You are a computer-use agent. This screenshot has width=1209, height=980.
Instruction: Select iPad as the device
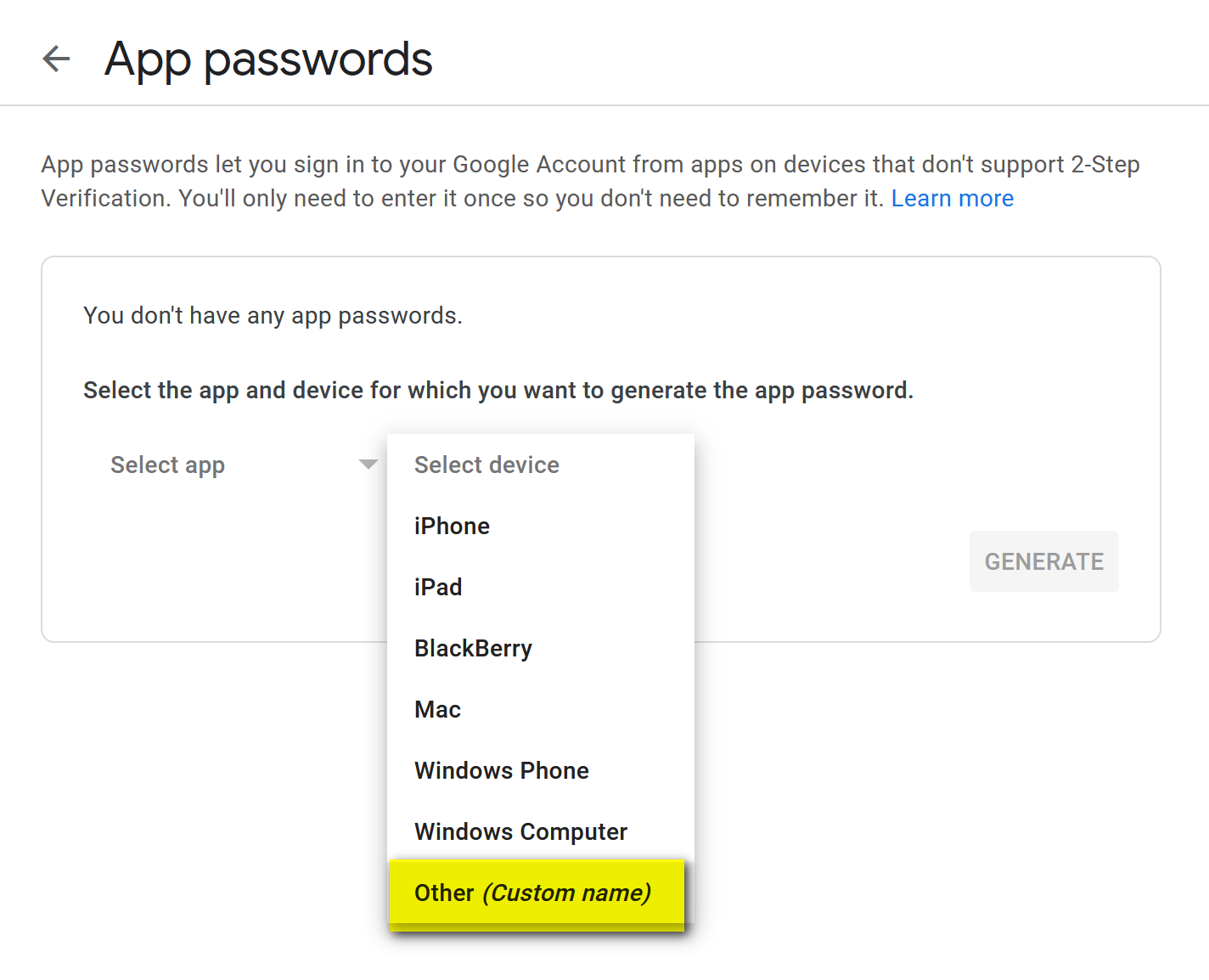pos(438,588)
